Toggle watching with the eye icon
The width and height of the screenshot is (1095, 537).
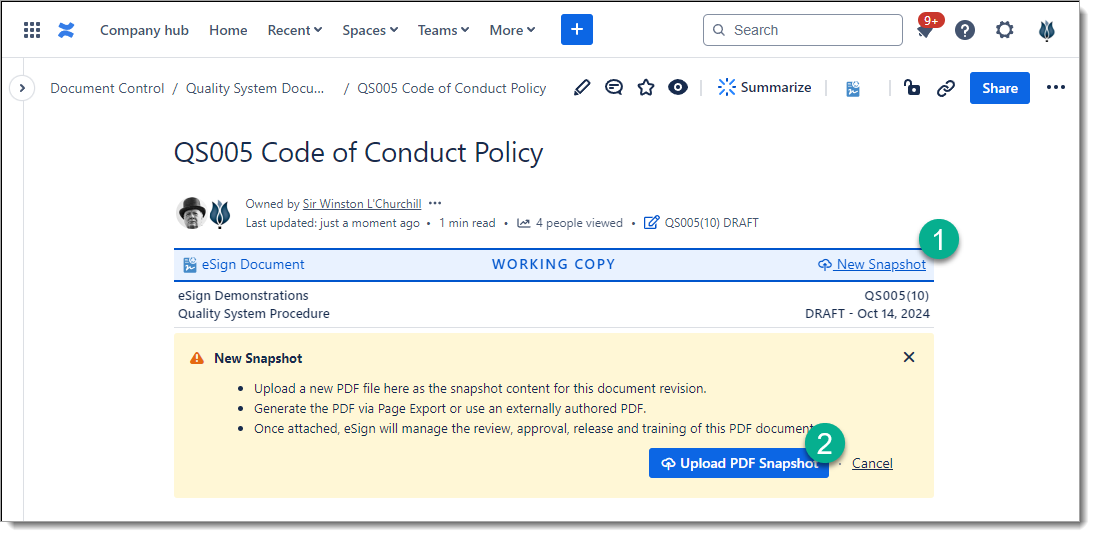point(678,88)
